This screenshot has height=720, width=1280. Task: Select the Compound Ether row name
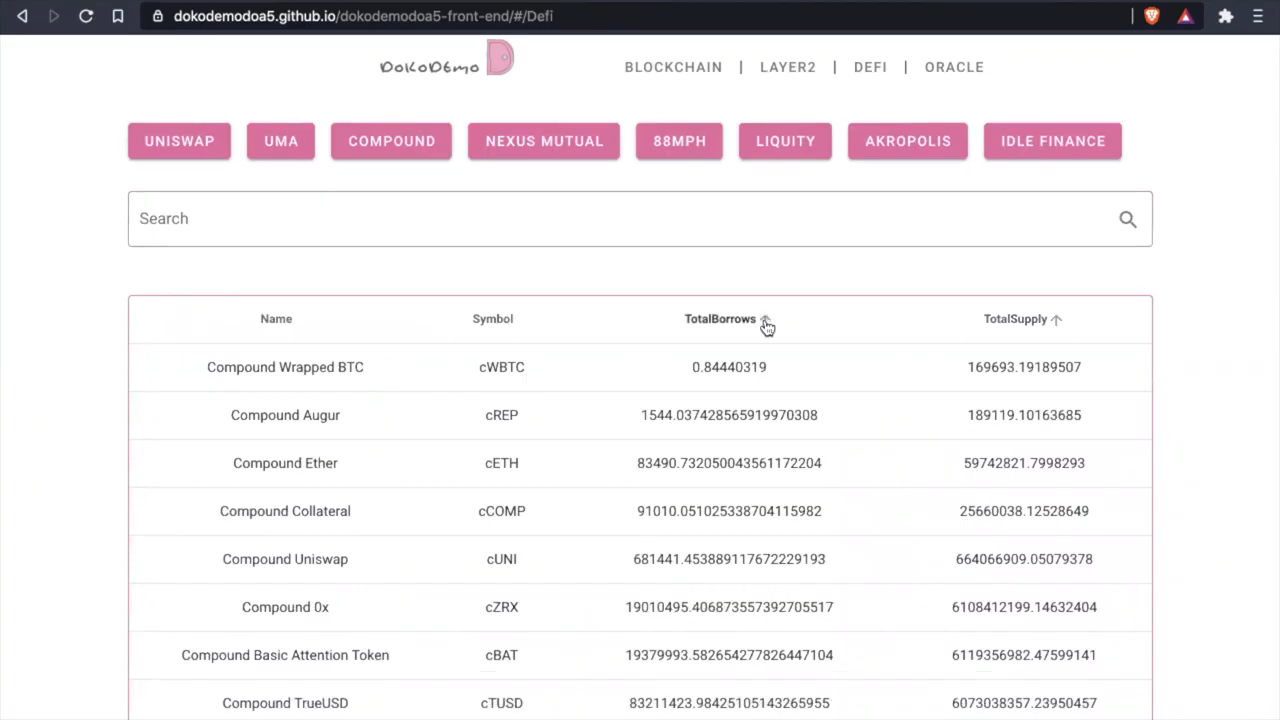point(285,463)
